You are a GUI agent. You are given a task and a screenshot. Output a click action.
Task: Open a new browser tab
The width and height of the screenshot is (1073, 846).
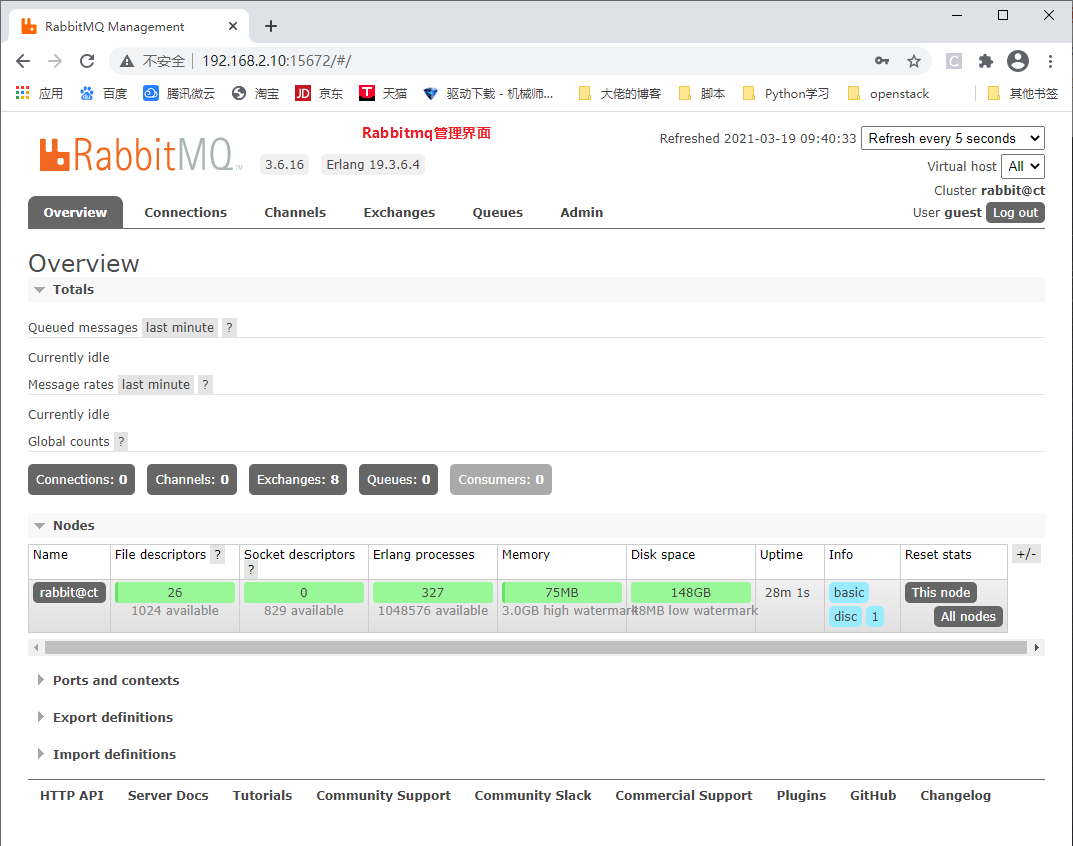[271, 26]
